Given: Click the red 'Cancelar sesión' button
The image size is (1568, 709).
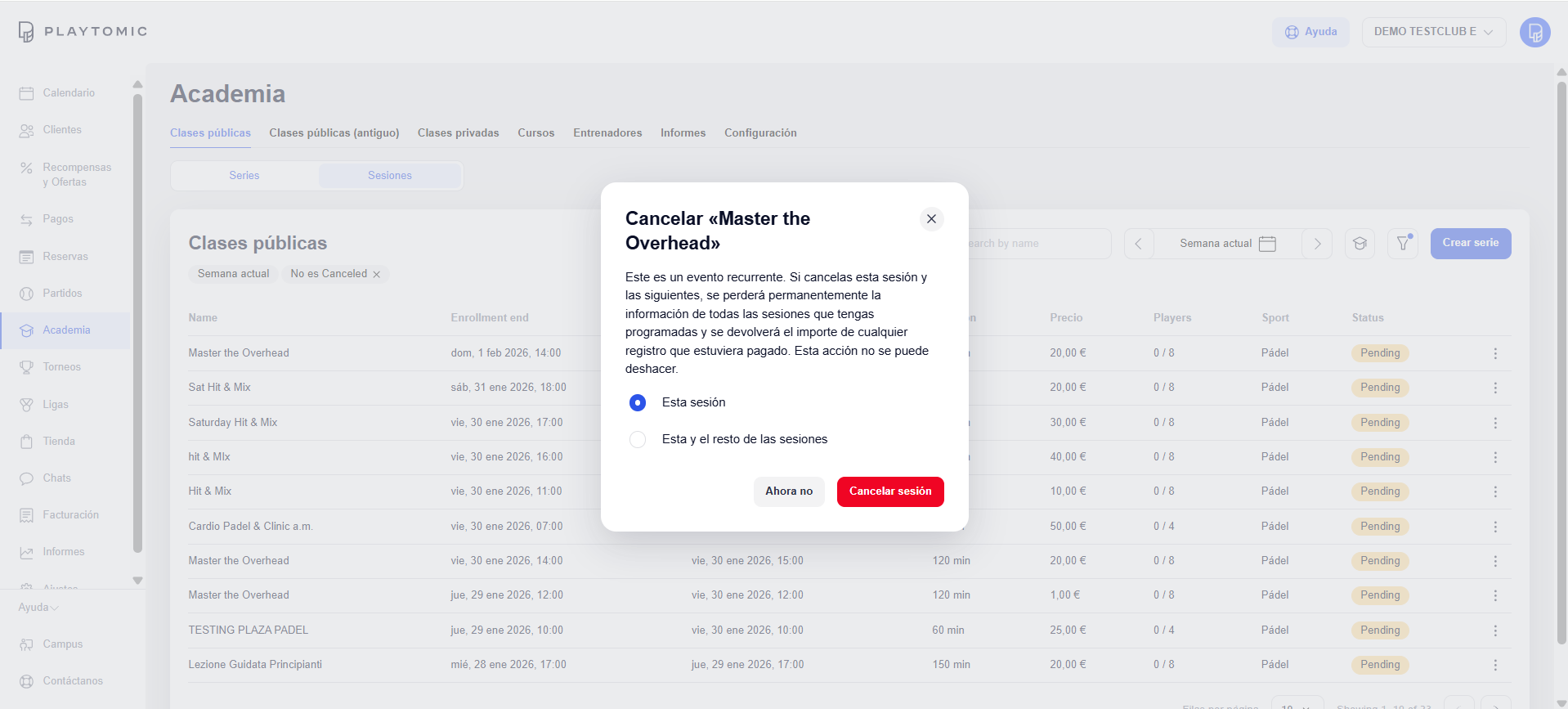Looking at the screenshot, I should pos(889,491).
